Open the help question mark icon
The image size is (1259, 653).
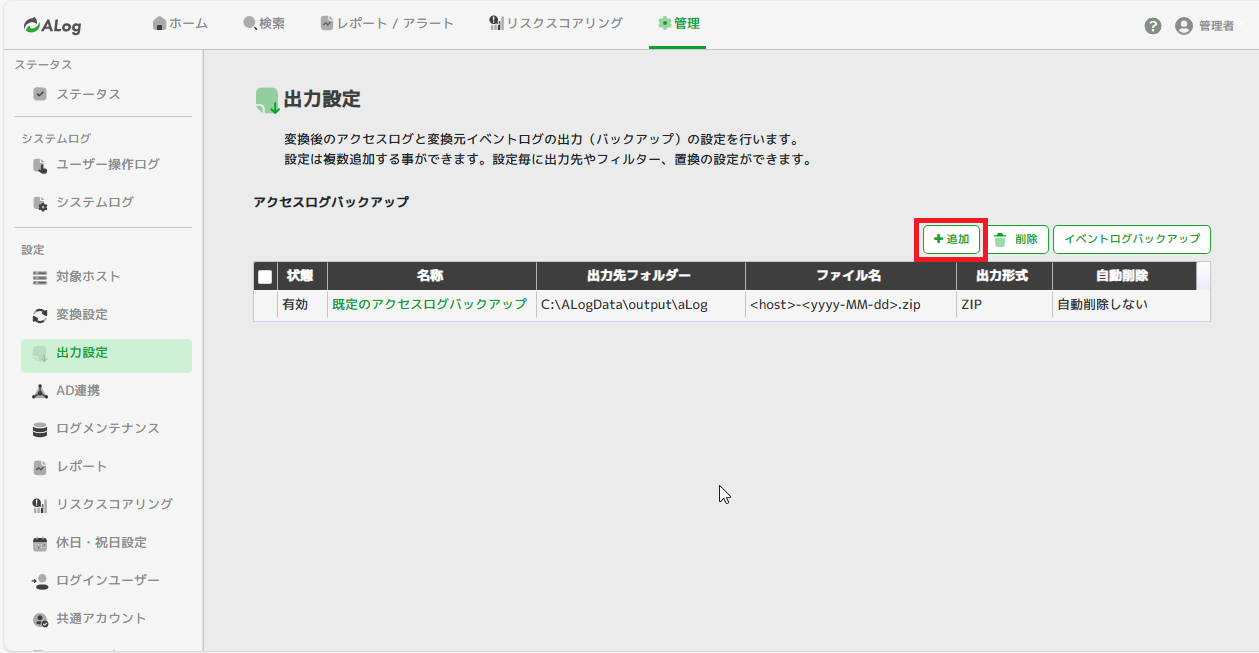click(x=1152, y=26)
